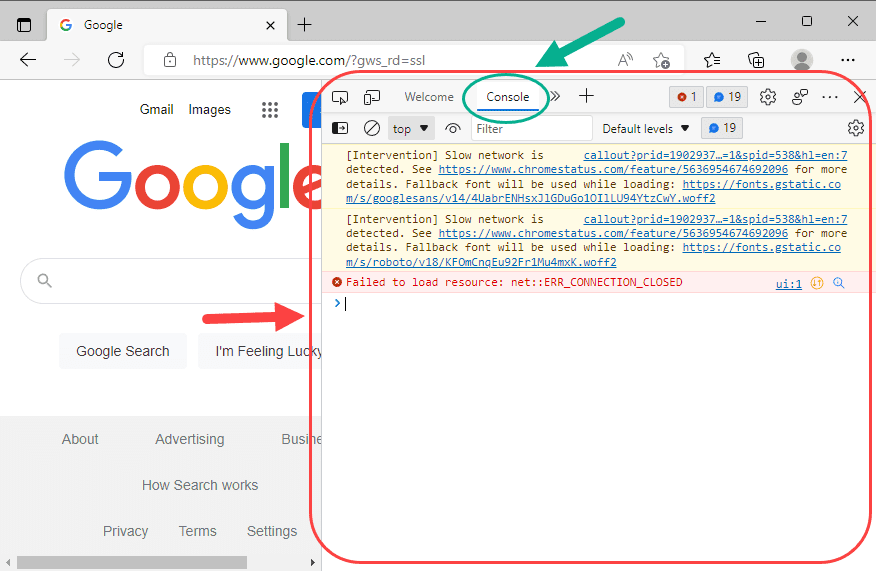Click the Google logo
Viewport: 876px width, 571px height.
click(x=193, y=184)
